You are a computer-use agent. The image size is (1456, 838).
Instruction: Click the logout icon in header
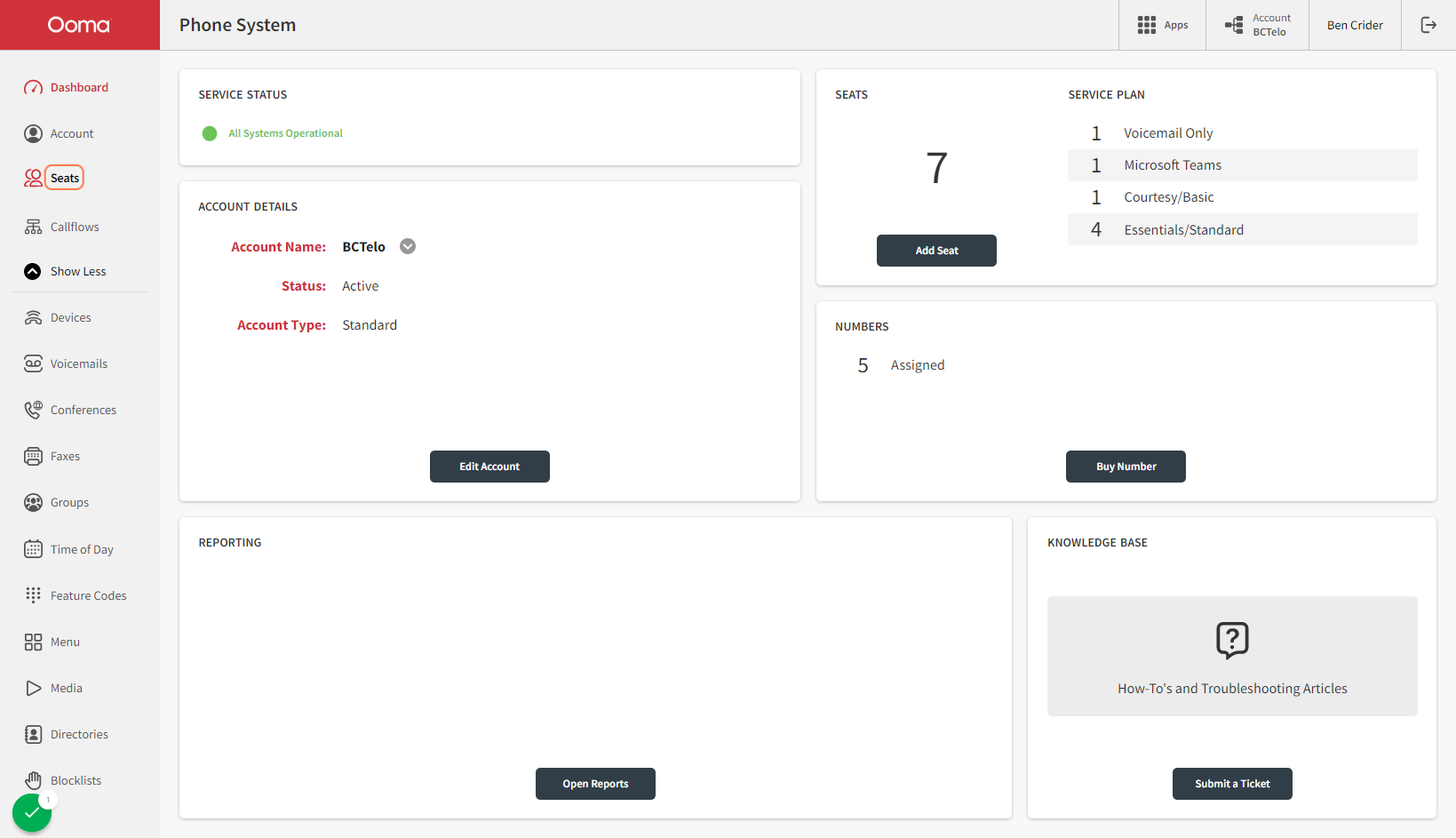click(x=1428, y=25)
